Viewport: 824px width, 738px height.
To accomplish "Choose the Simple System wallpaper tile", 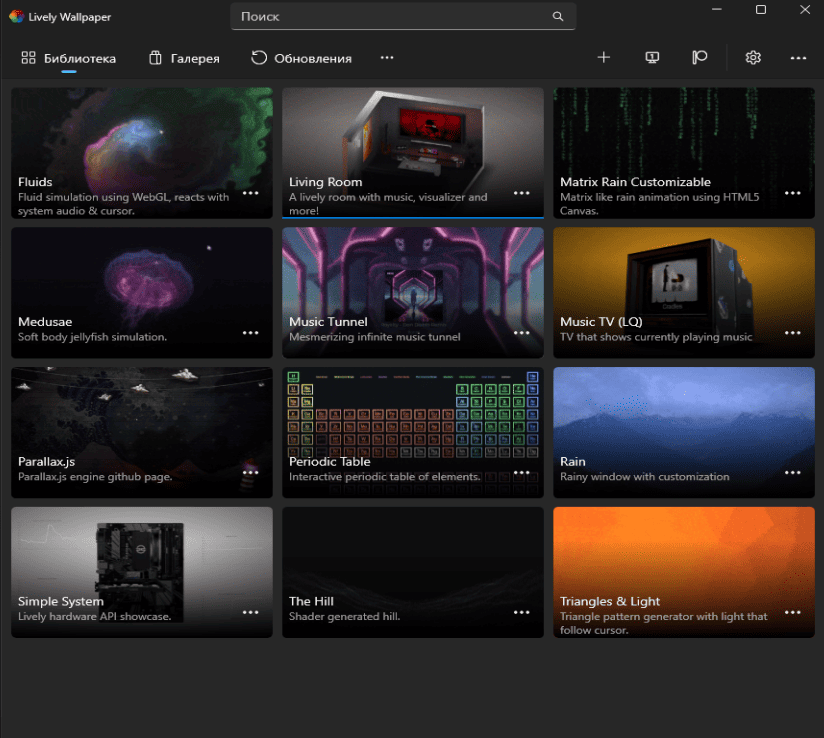I will click(x=141, y=560).
